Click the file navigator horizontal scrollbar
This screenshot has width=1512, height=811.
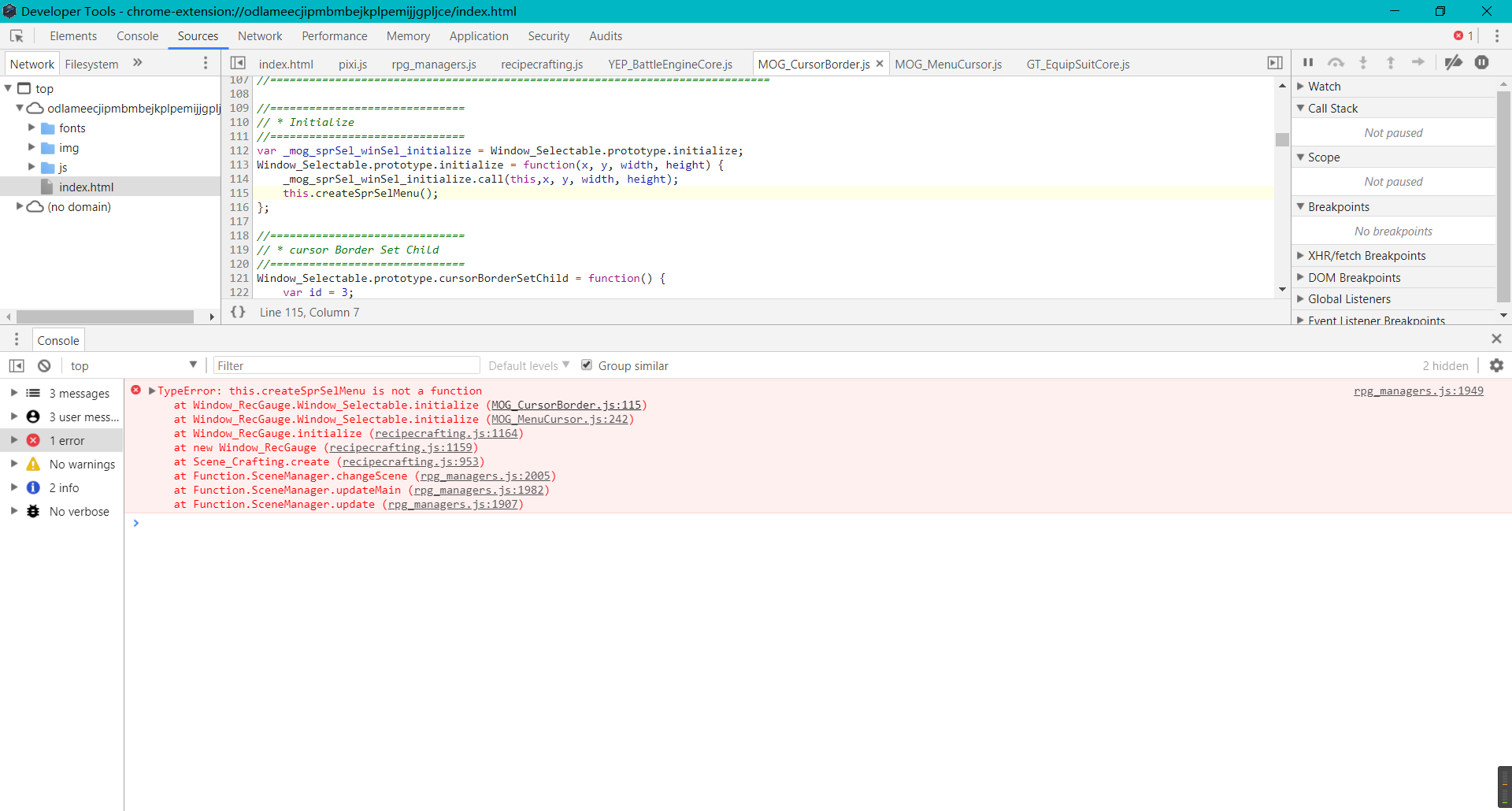pos(106,317)
